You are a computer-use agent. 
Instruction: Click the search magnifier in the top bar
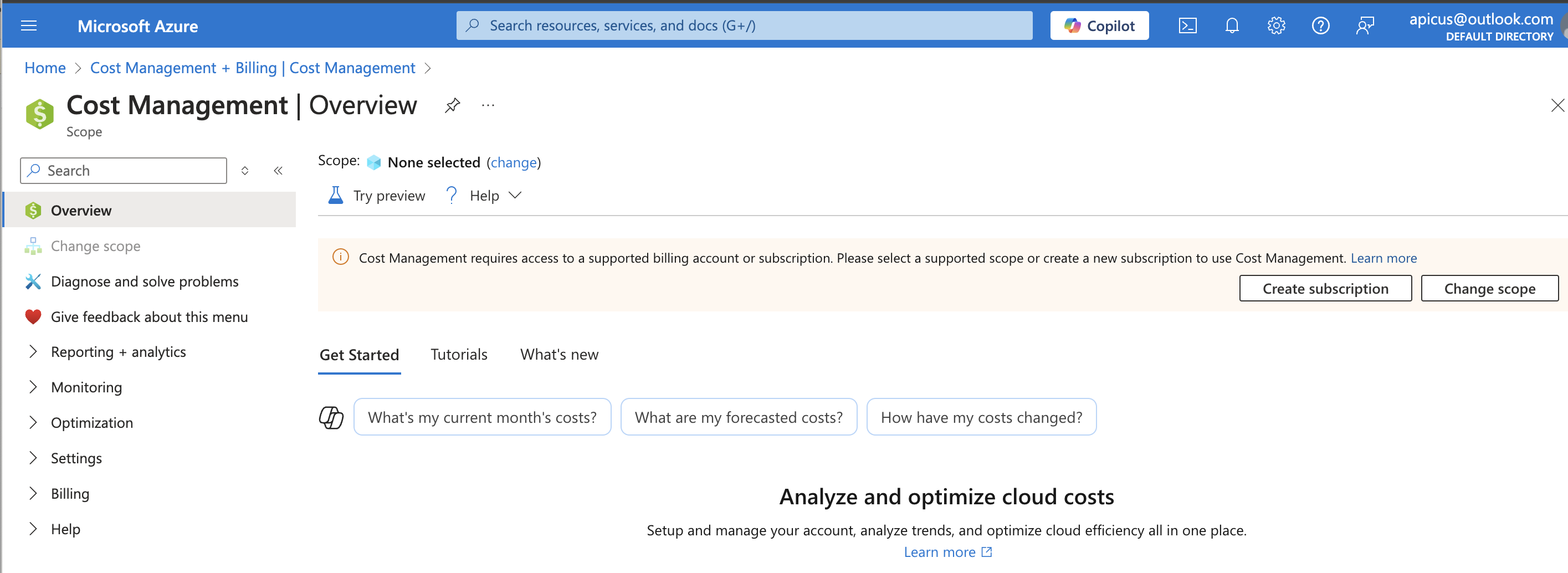[473, 25]
